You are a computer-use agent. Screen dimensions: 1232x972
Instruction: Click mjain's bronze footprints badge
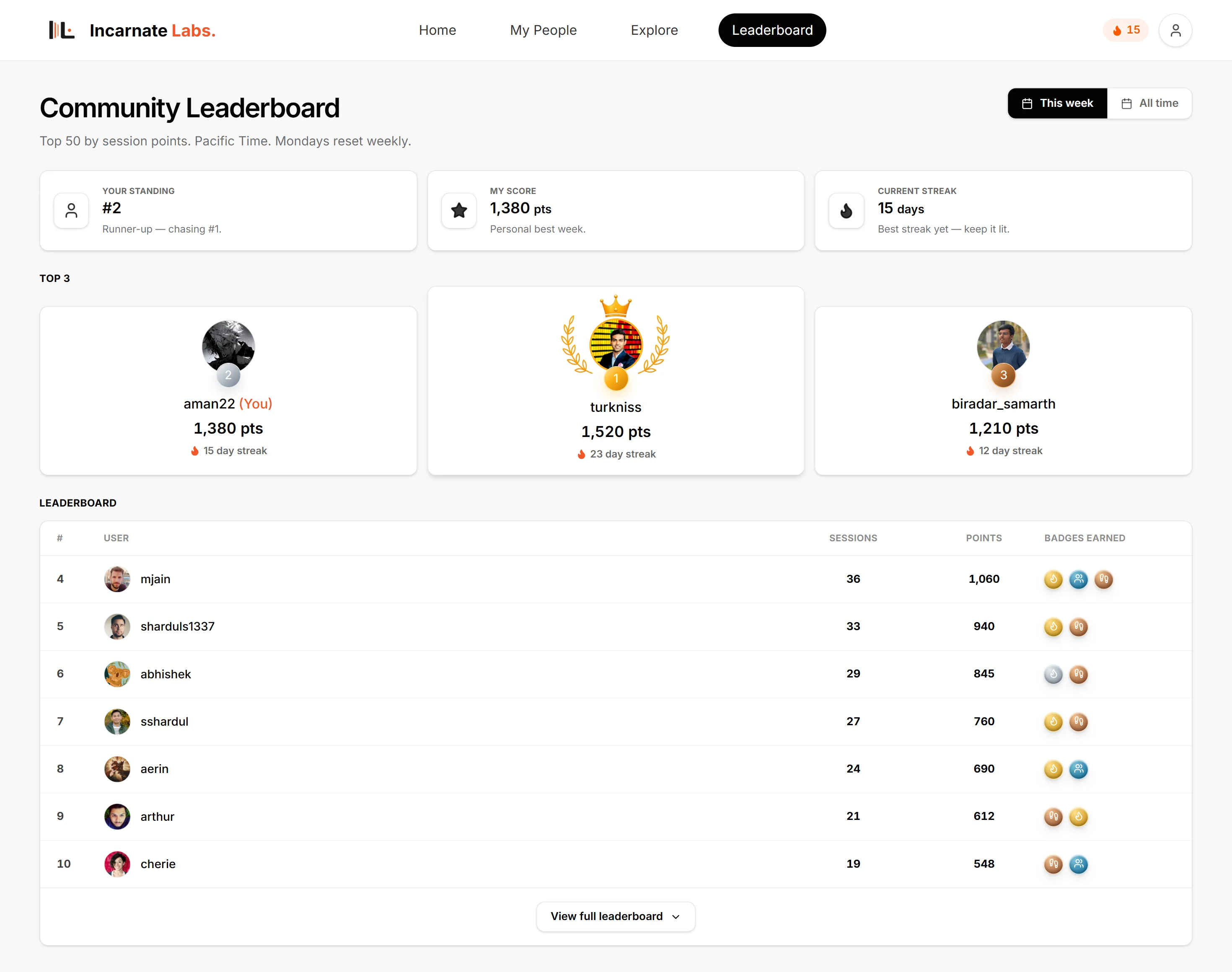click(1103, 579)
